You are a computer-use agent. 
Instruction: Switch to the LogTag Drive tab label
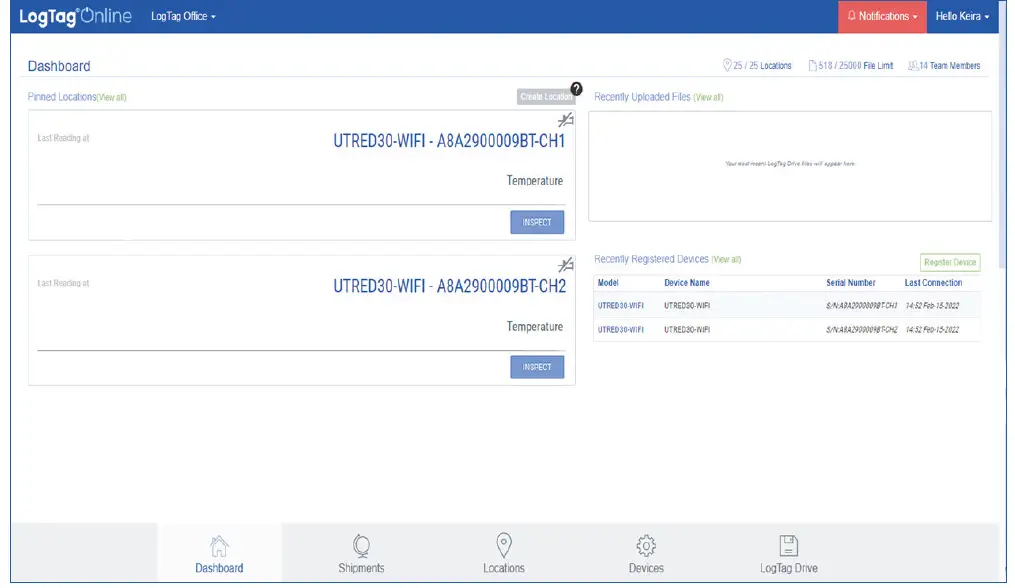(788, 568)
